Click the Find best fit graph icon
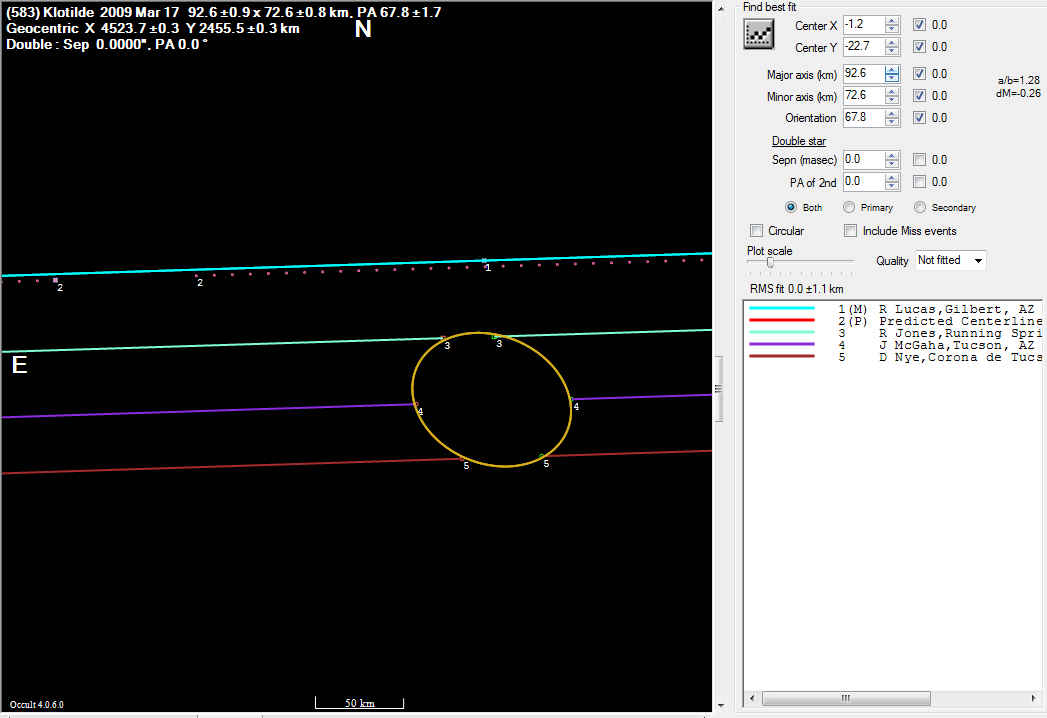This screenshot has height=718, width=1047. point(759,34)
